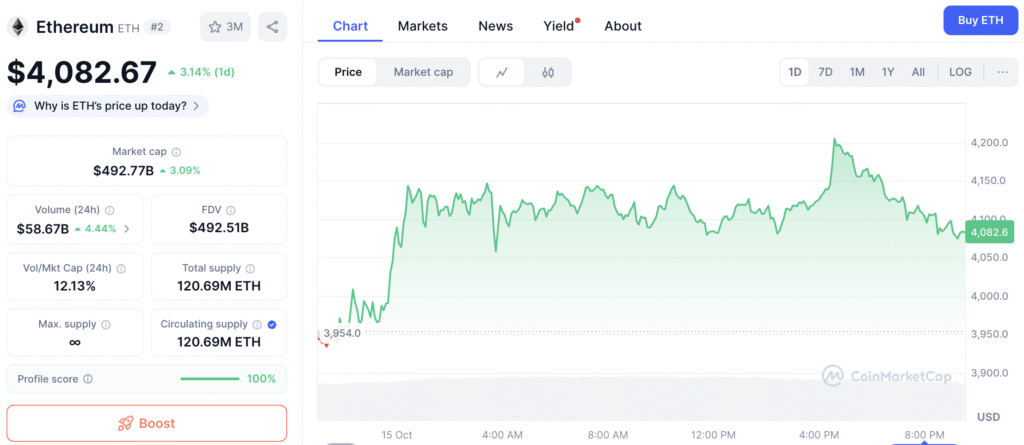The height and width of the screenshot is (445, 1024).
Task: Click the Profile score info icon
Action: coord(88,379)
